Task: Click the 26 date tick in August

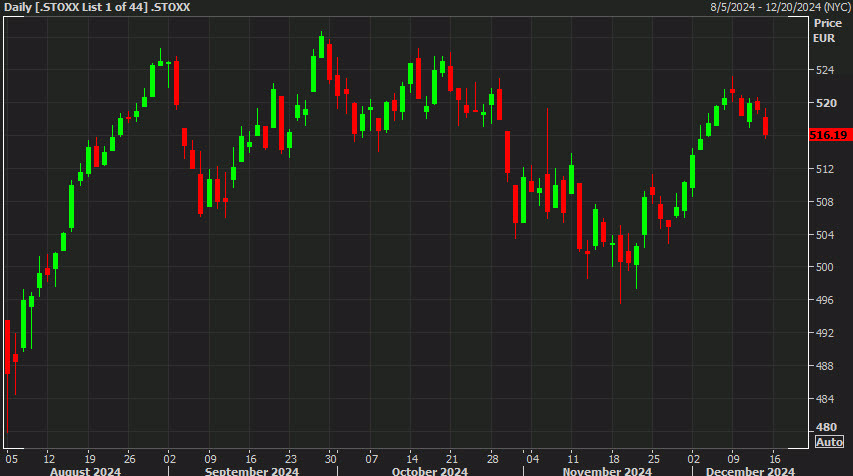Action: coord(129,459)
